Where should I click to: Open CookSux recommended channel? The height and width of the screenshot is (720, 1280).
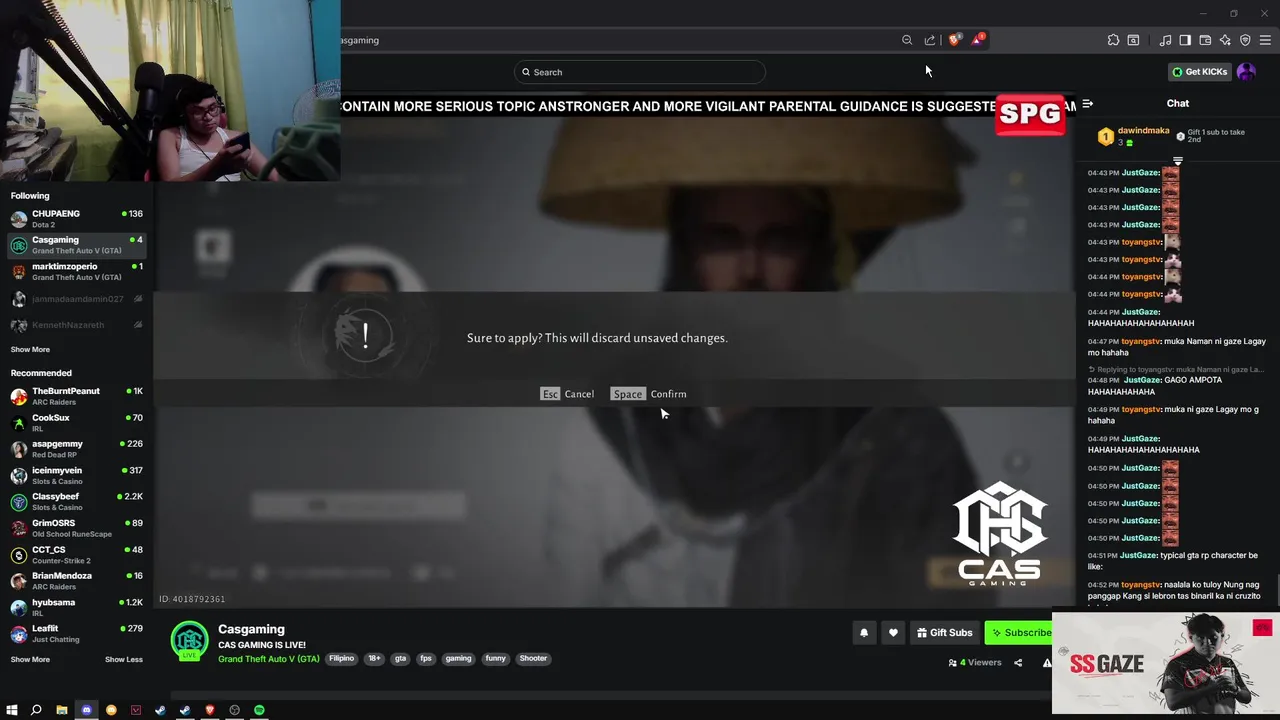click(x=77, y=422)
